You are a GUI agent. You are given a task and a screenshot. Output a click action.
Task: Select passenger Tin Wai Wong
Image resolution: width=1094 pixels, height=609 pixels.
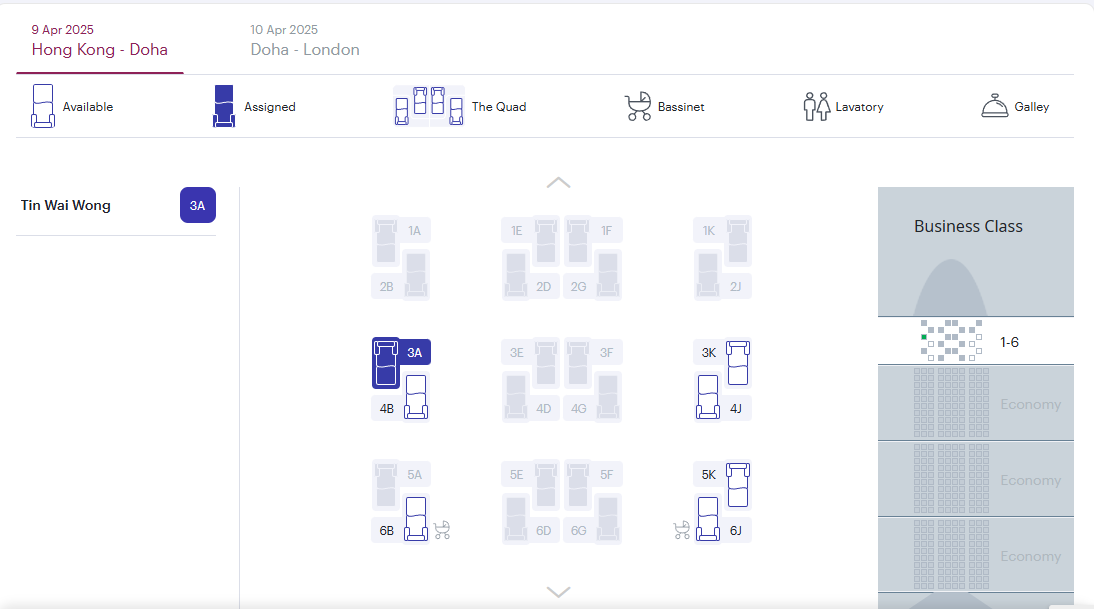click(66, 206)
